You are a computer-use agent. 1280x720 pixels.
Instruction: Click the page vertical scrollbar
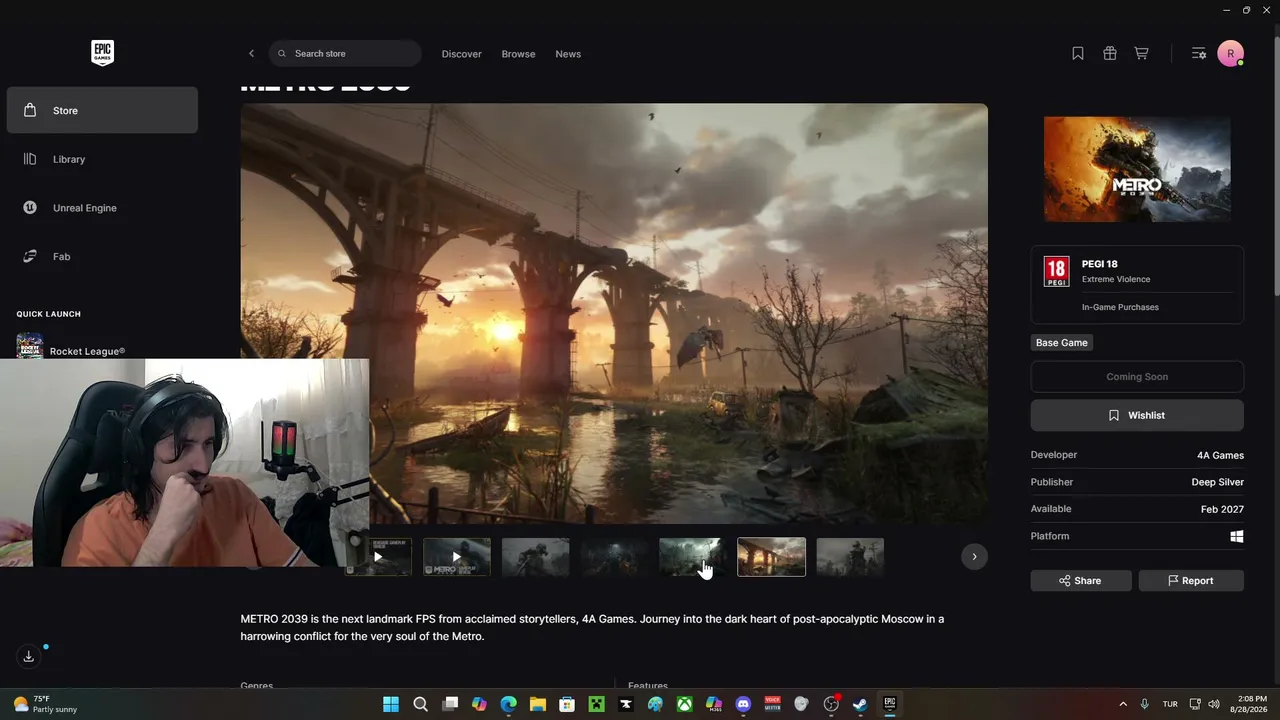1276,166
